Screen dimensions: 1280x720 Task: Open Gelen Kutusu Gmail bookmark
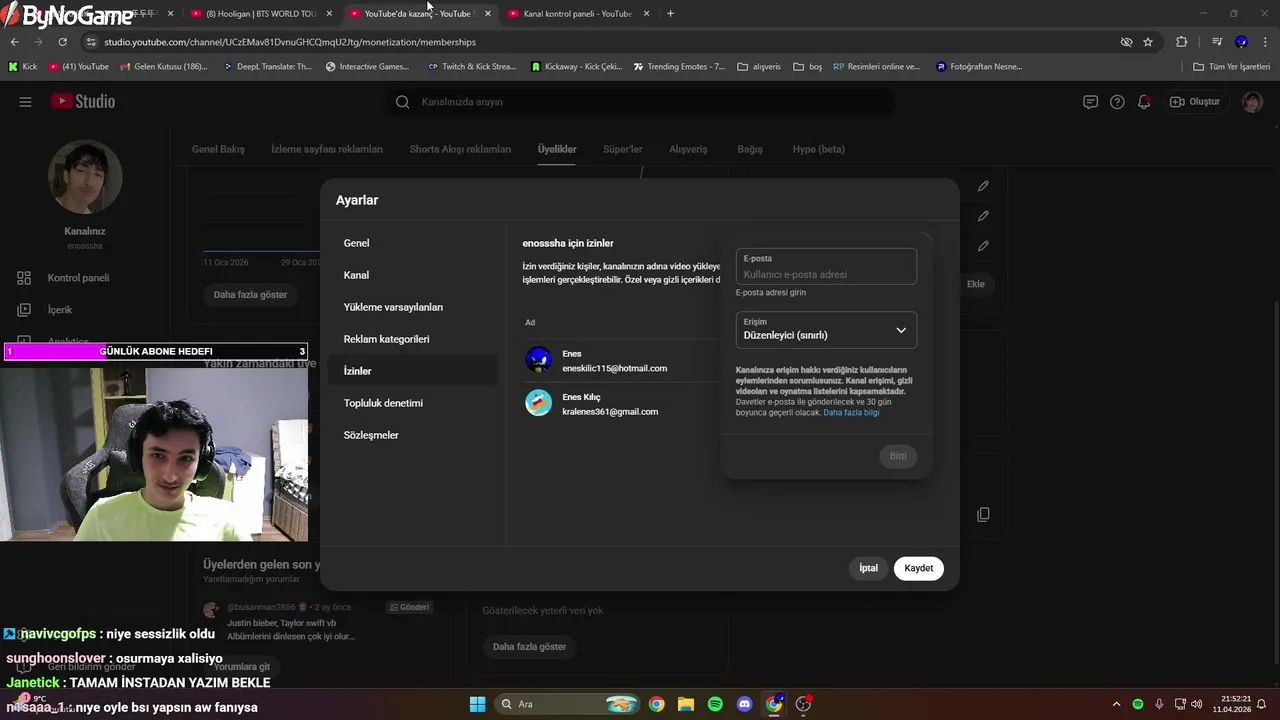pos(164,67)
